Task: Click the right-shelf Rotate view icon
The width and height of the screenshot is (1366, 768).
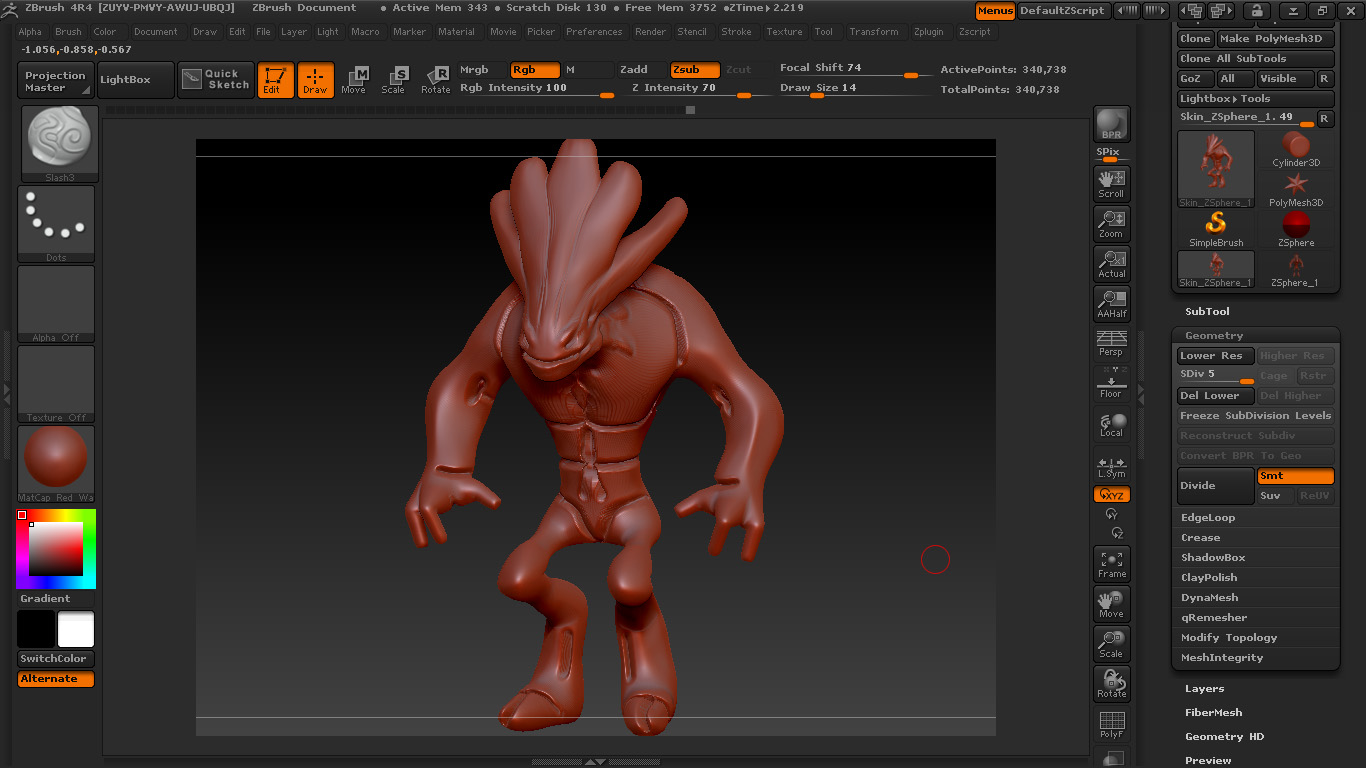Action: click(1111, 684)
